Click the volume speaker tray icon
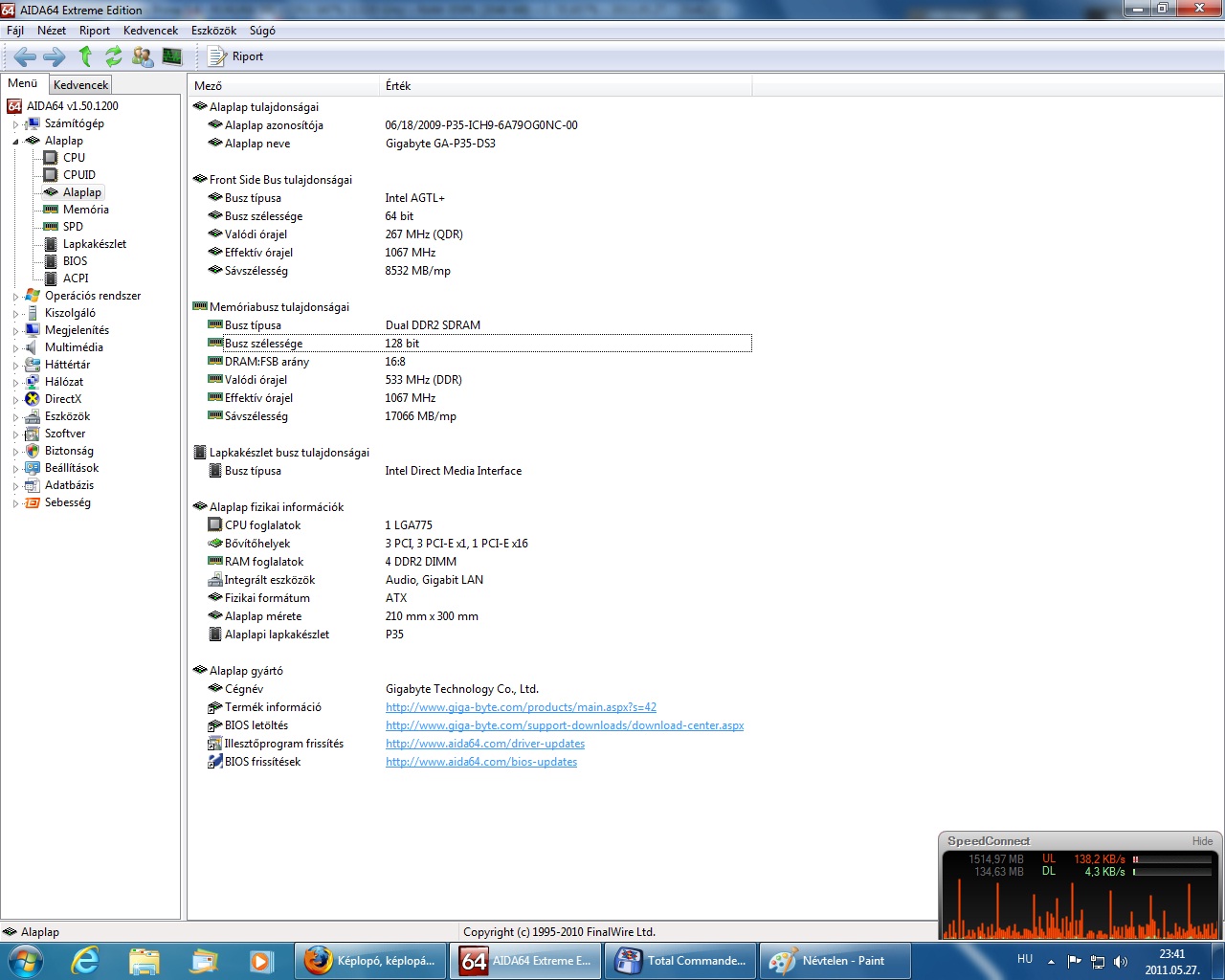The width and height of the screenshot is (1225, 980). pos(1121,961)
